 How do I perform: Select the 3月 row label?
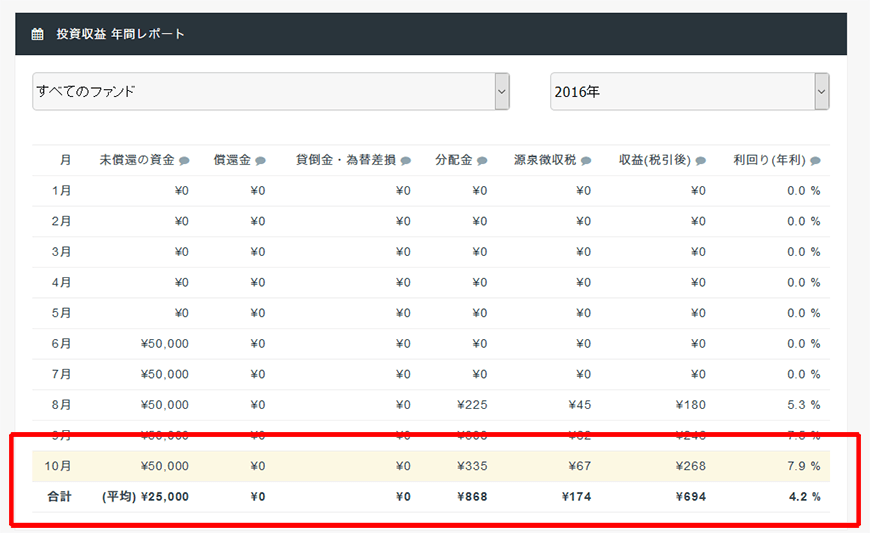tap(62, 252)
